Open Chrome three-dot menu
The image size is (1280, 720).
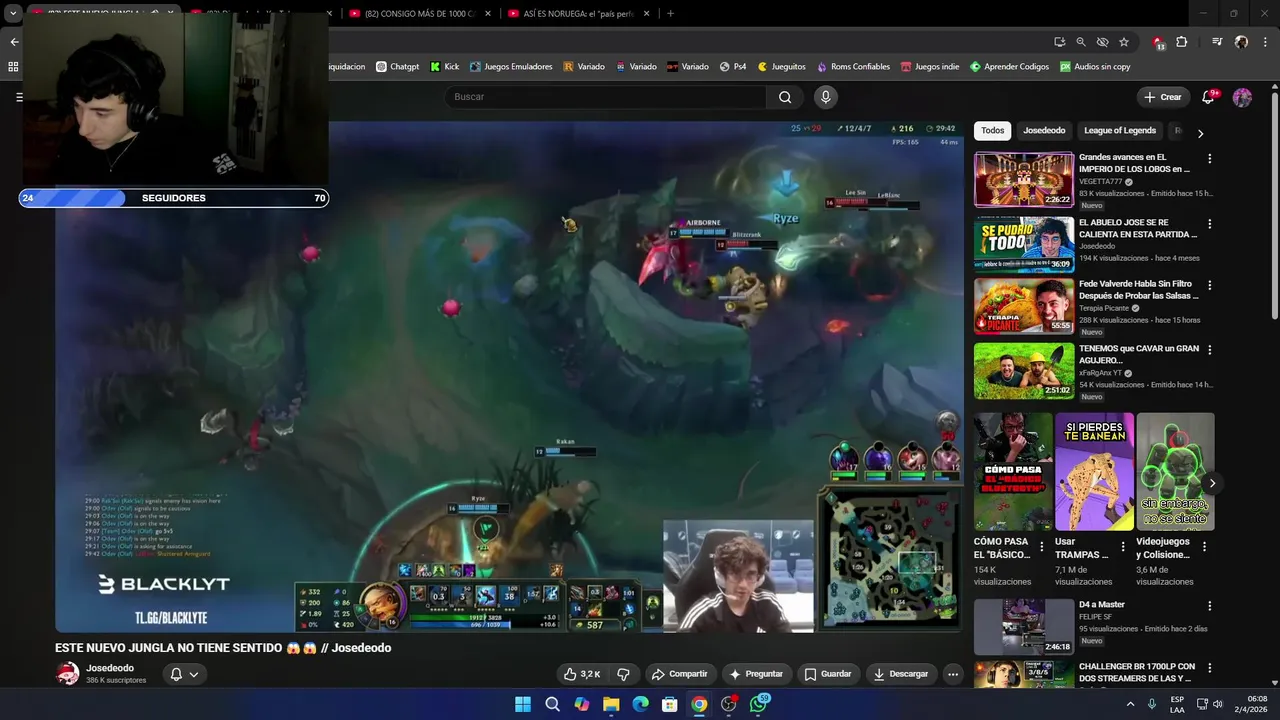tap(1265, 42)
